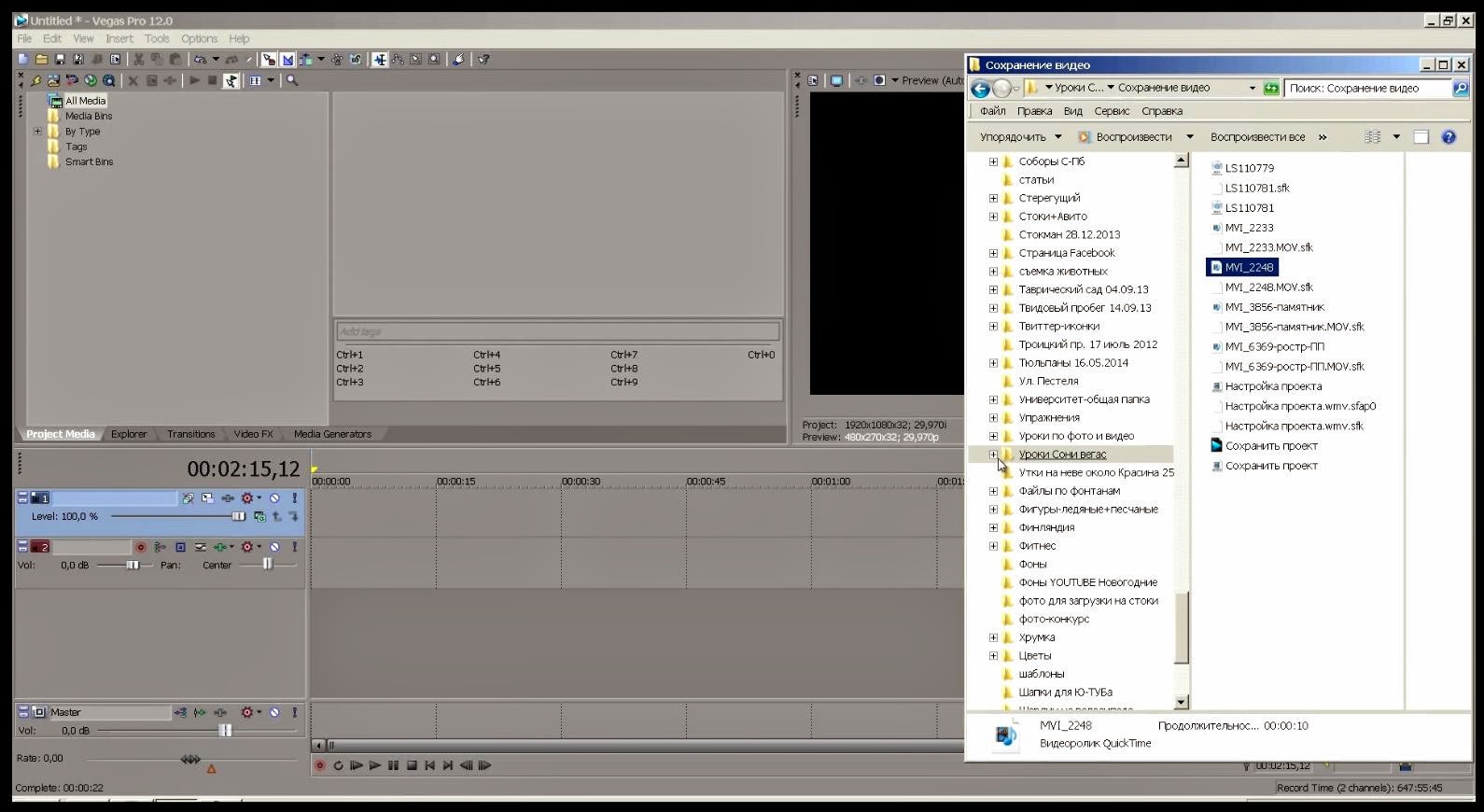Create a new project in Vegas toolbar
This screenshot has width=1484, height=812.
(x=23, y=60)
